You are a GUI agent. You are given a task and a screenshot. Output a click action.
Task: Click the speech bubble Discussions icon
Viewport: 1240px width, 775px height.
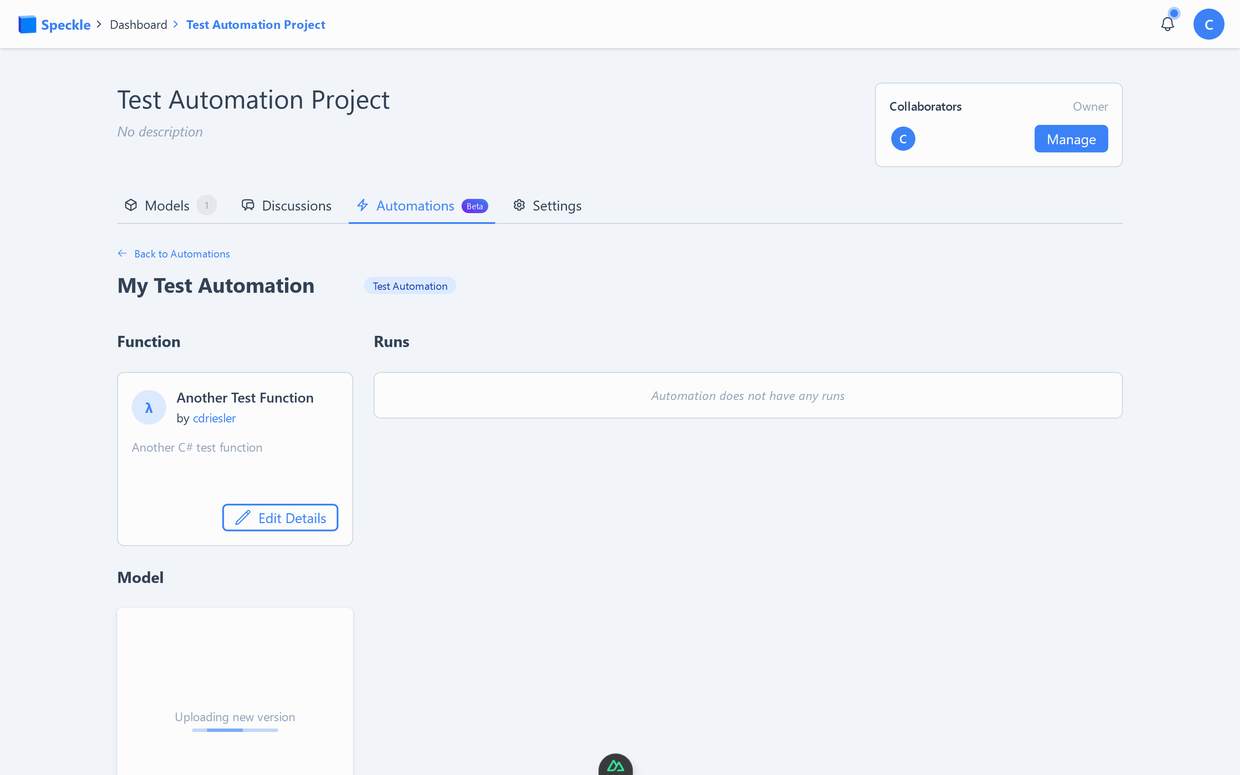click(x=247, y=205)
